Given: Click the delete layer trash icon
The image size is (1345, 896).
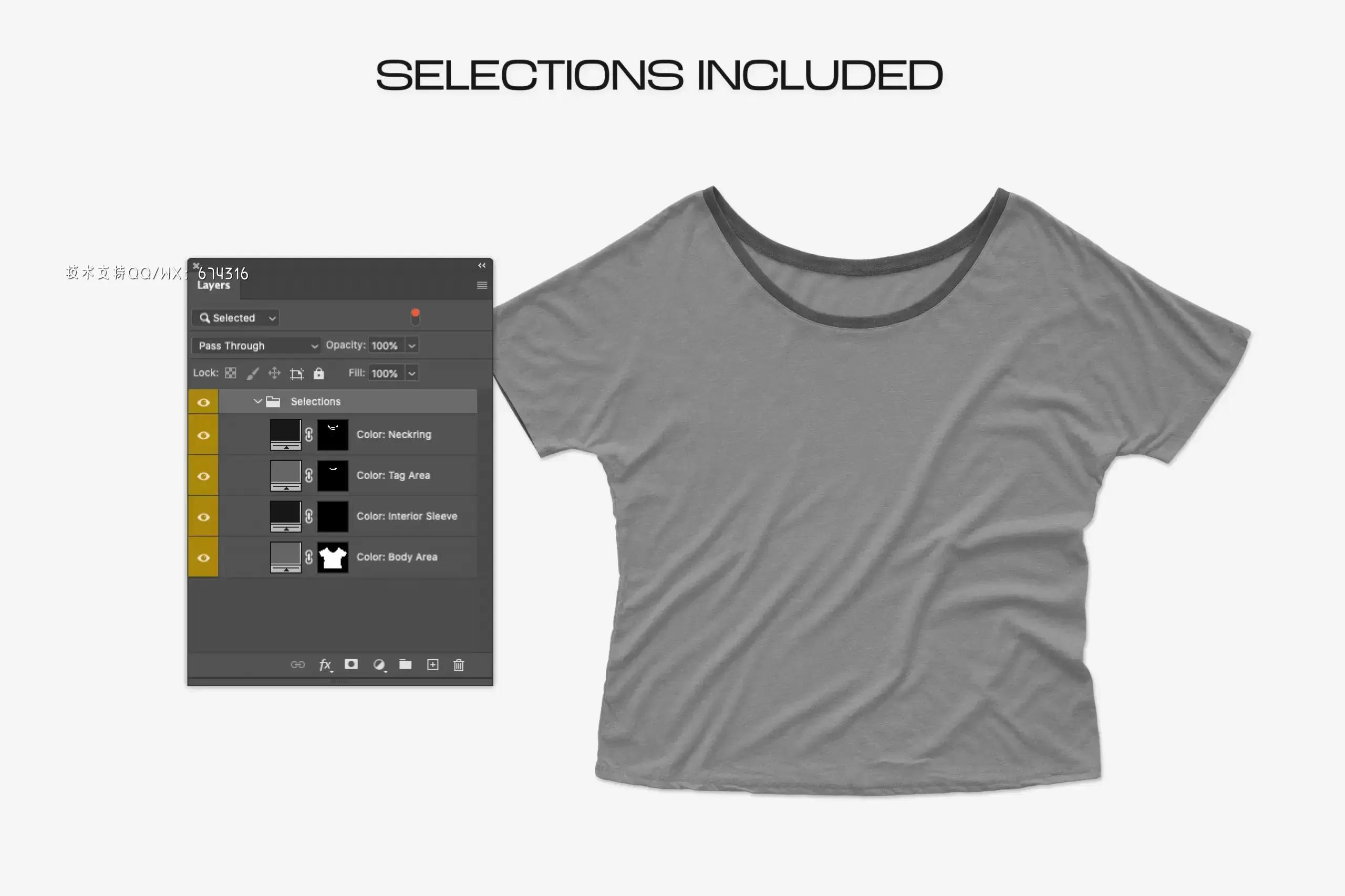Looking at the screenshot, I should [x=459, y=665].
